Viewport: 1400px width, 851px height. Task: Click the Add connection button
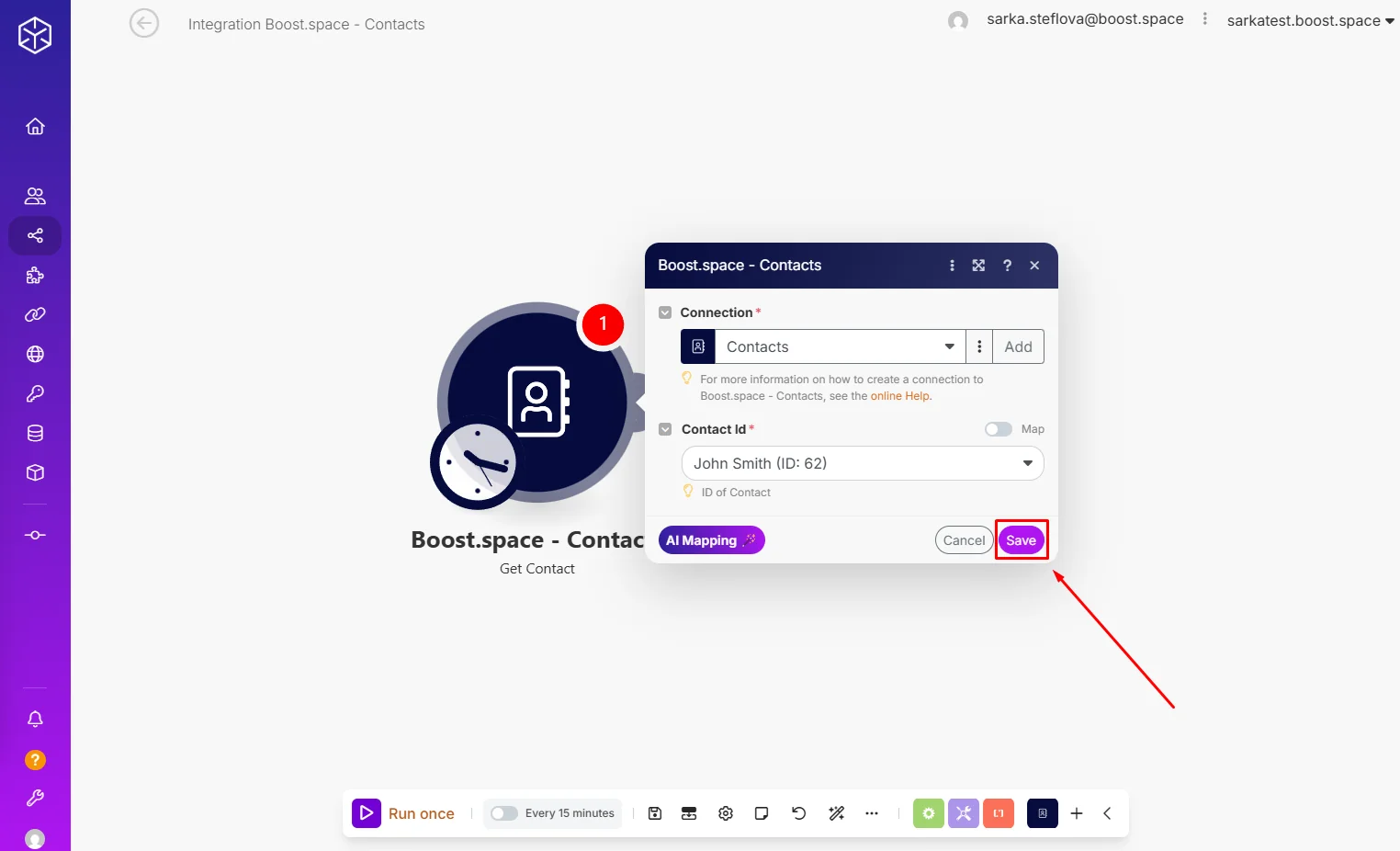click(1018, 346)
